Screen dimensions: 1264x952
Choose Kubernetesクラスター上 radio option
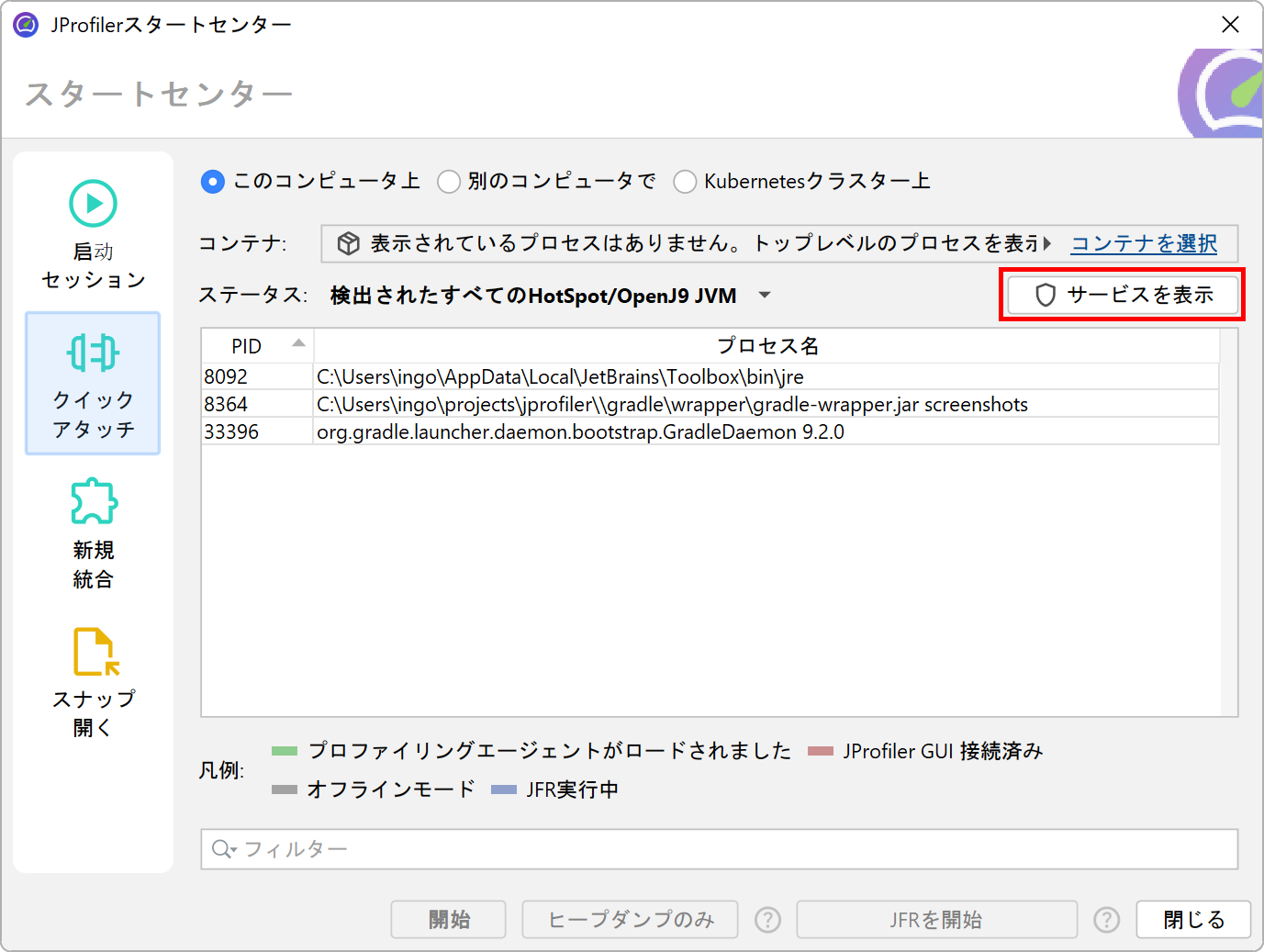[x=685, y=182]
